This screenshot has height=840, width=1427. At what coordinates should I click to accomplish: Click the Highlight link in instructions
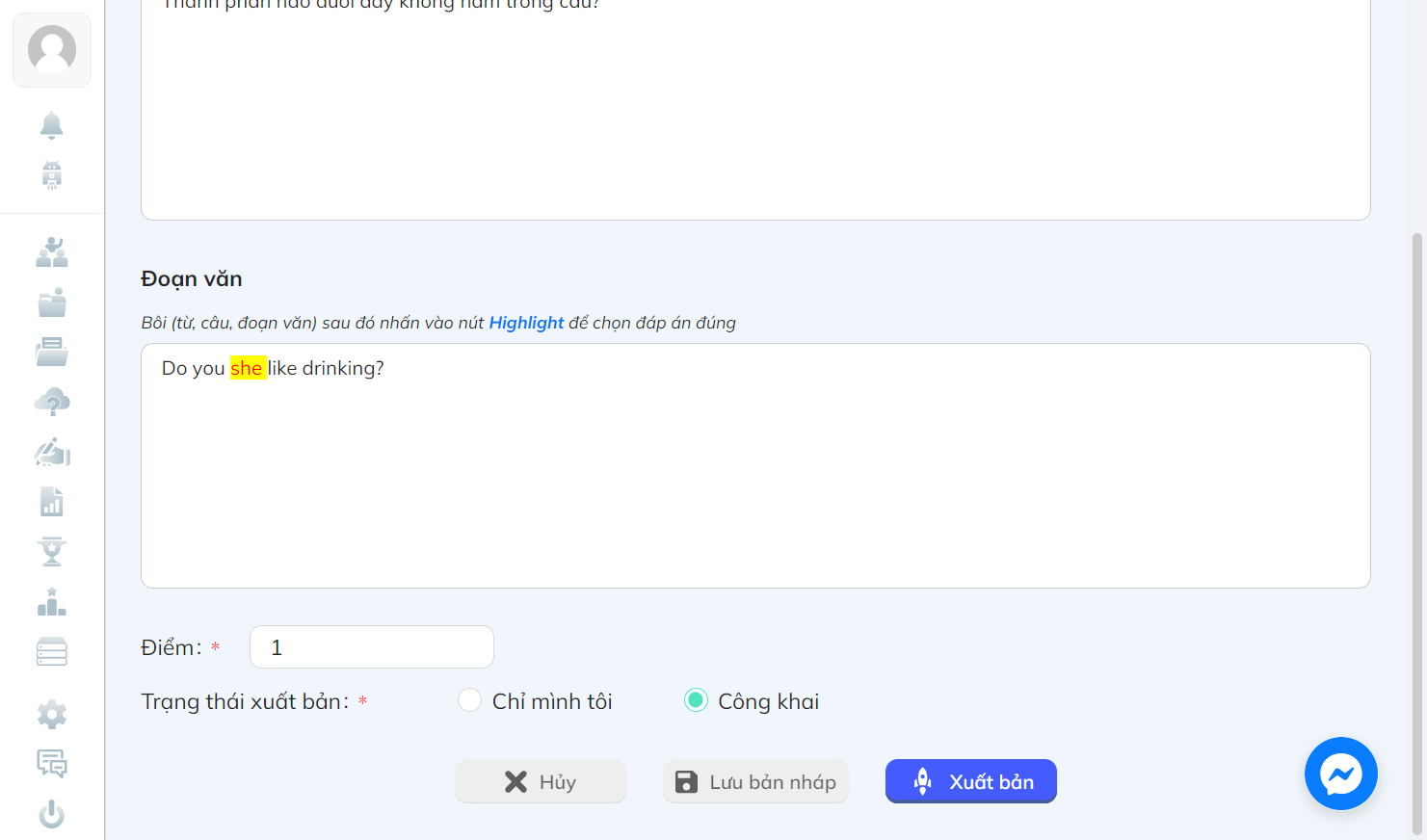526,323
